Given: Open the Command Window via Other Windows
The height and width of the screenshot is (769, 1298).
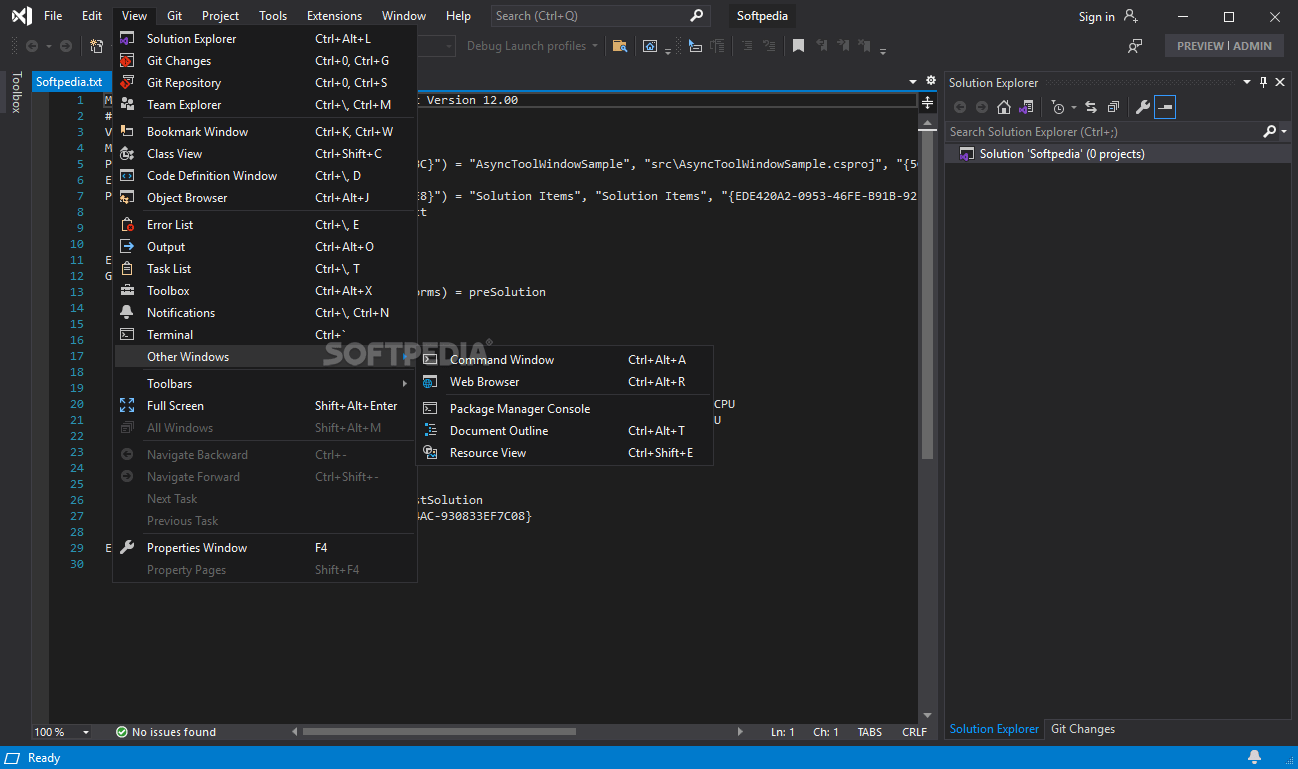Looking at the screenshot, I should click(504, 359).
